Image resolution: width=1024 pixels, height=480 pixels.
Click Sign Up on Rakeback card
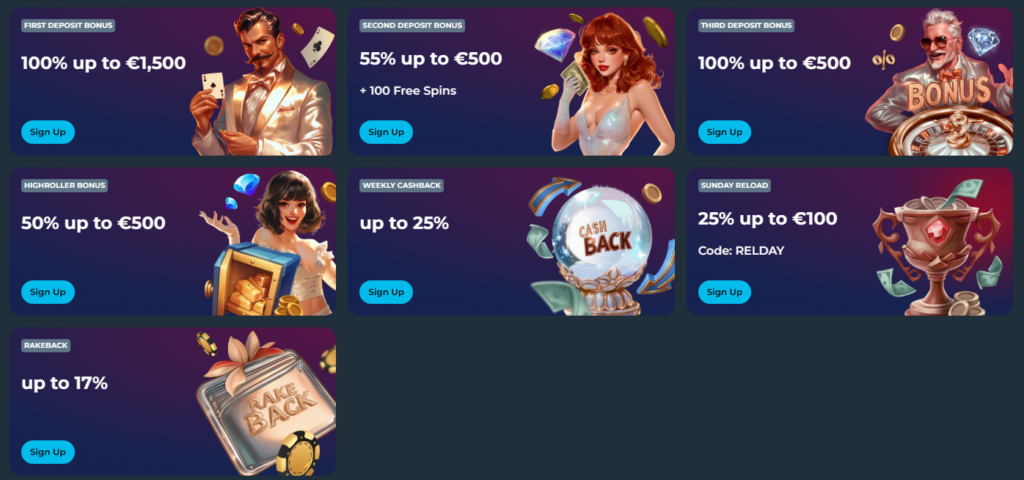pyautogui.click(x=48, y=452)
